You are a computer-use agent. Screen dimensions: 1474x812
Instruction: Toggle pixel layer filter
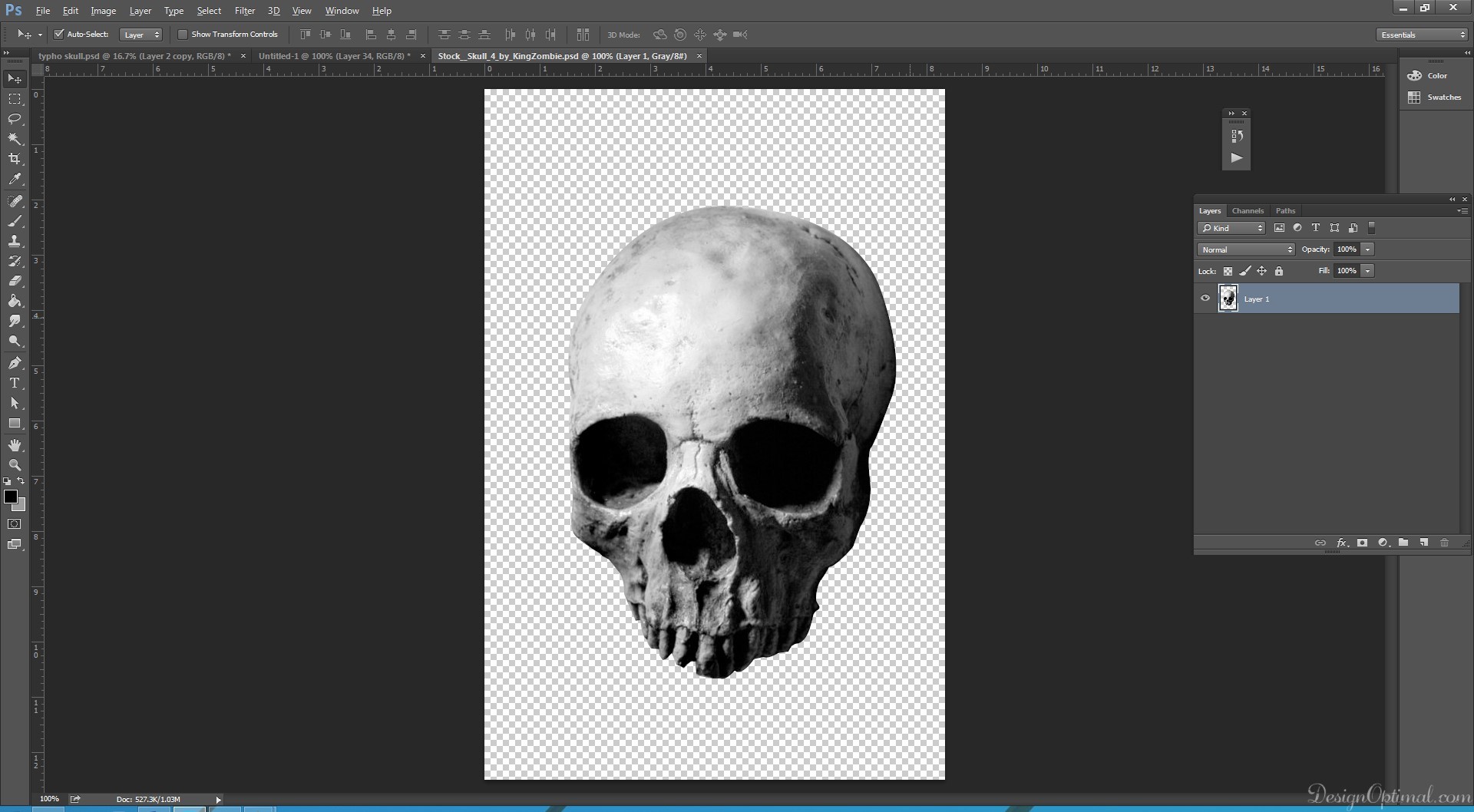[1279, 228]
